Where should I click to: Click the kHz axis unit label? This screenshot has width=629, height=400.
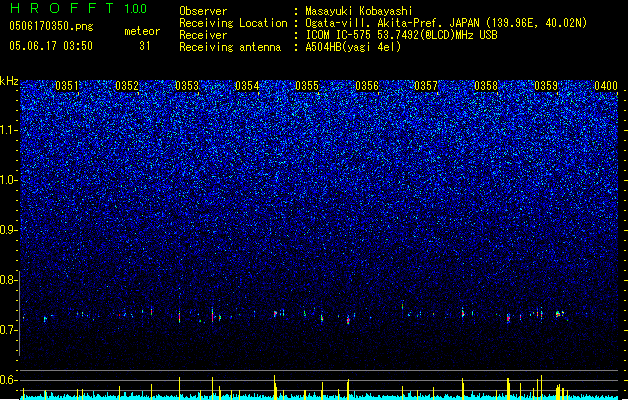pyautogui.click(x=9, y=81)
